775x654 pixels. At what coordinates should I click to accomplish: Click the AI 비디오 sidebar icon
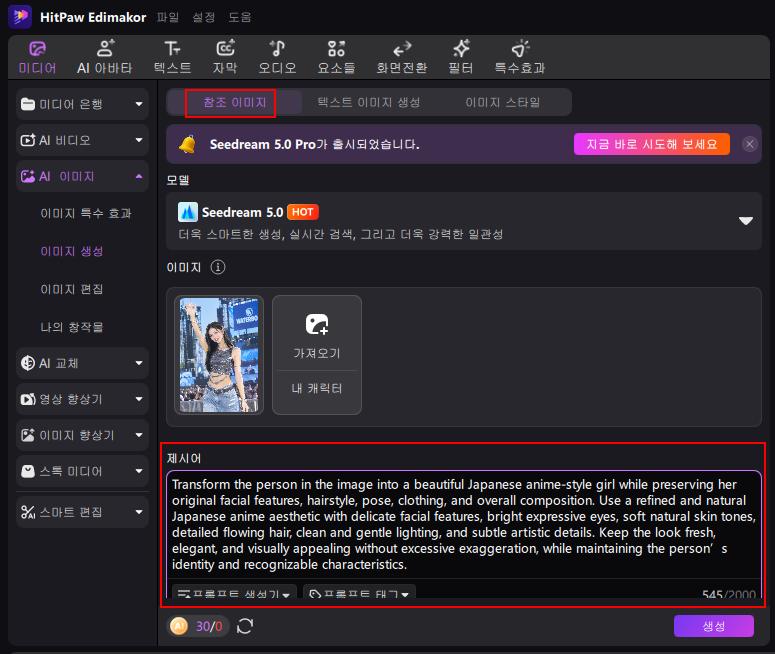(x=28, y=140)
